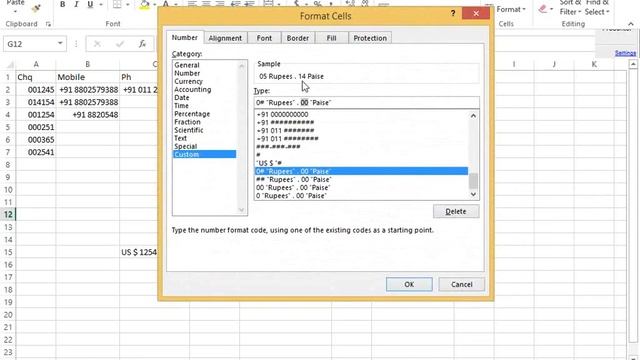Click the Fill Color bucket icon
640x360 pixels.
click(x=144, y=4)
